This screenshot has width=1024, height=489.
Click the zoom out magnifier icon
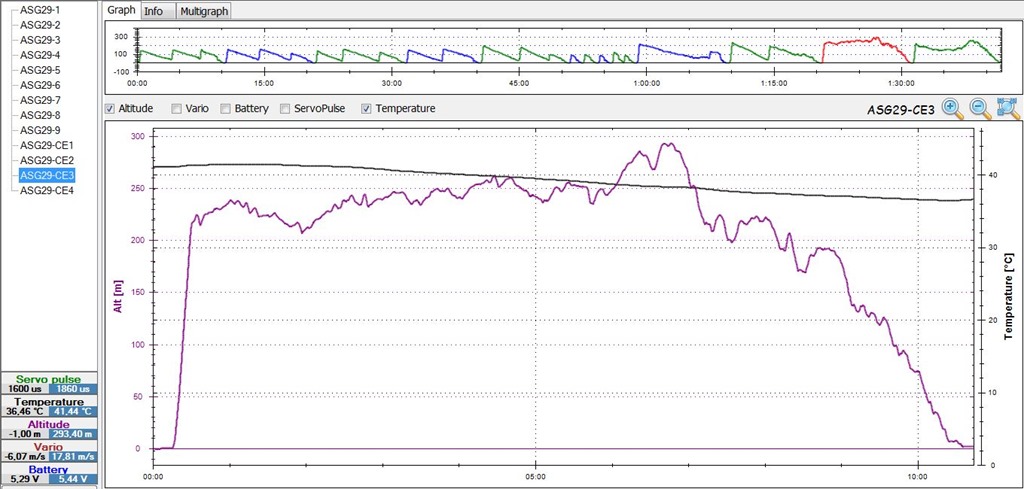click(x=979, y=109)
